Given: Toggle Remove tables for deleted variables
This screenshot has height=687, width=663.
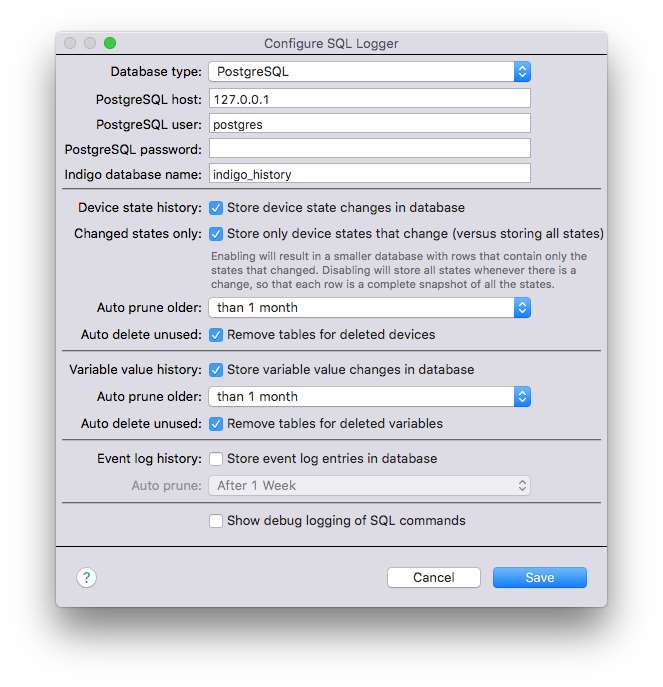Looking at the screenshot, I should coord(216,424).
